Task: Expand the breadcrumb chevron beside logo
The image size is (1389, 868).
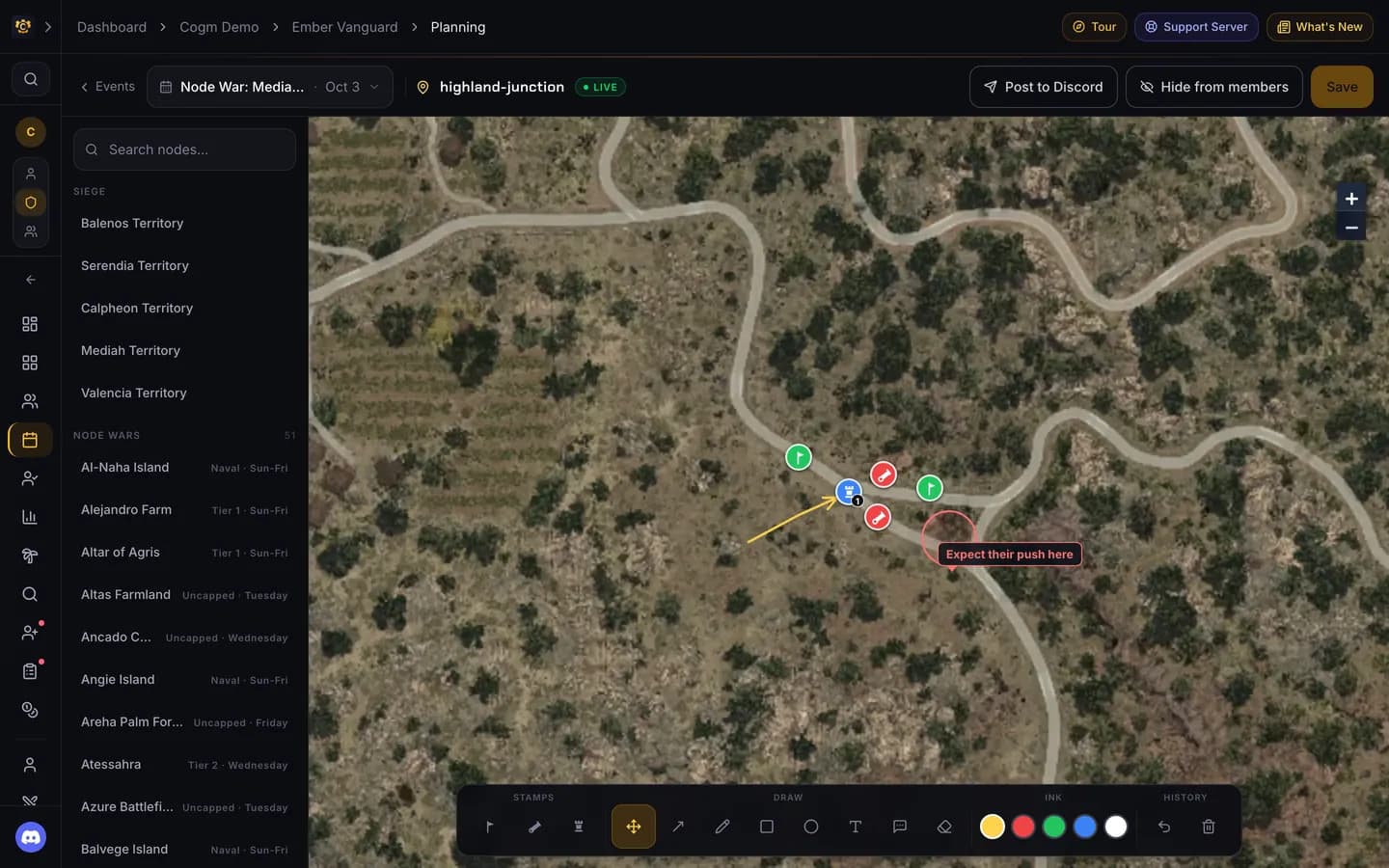Action: (48, 27)
